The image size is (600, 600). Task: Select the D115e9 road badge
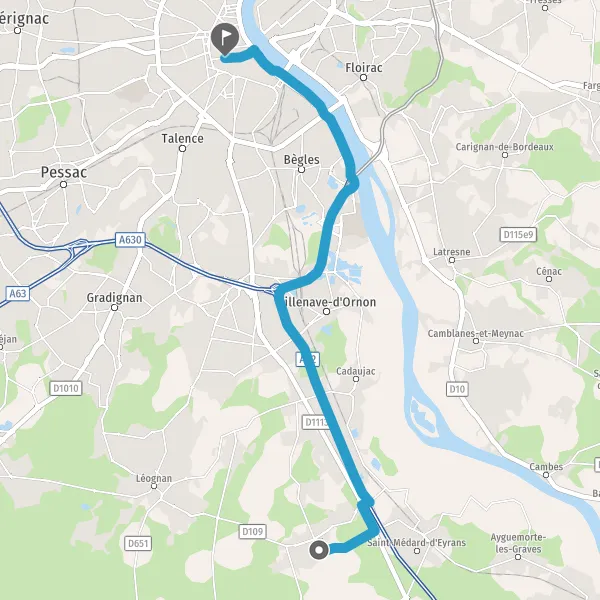518,234
